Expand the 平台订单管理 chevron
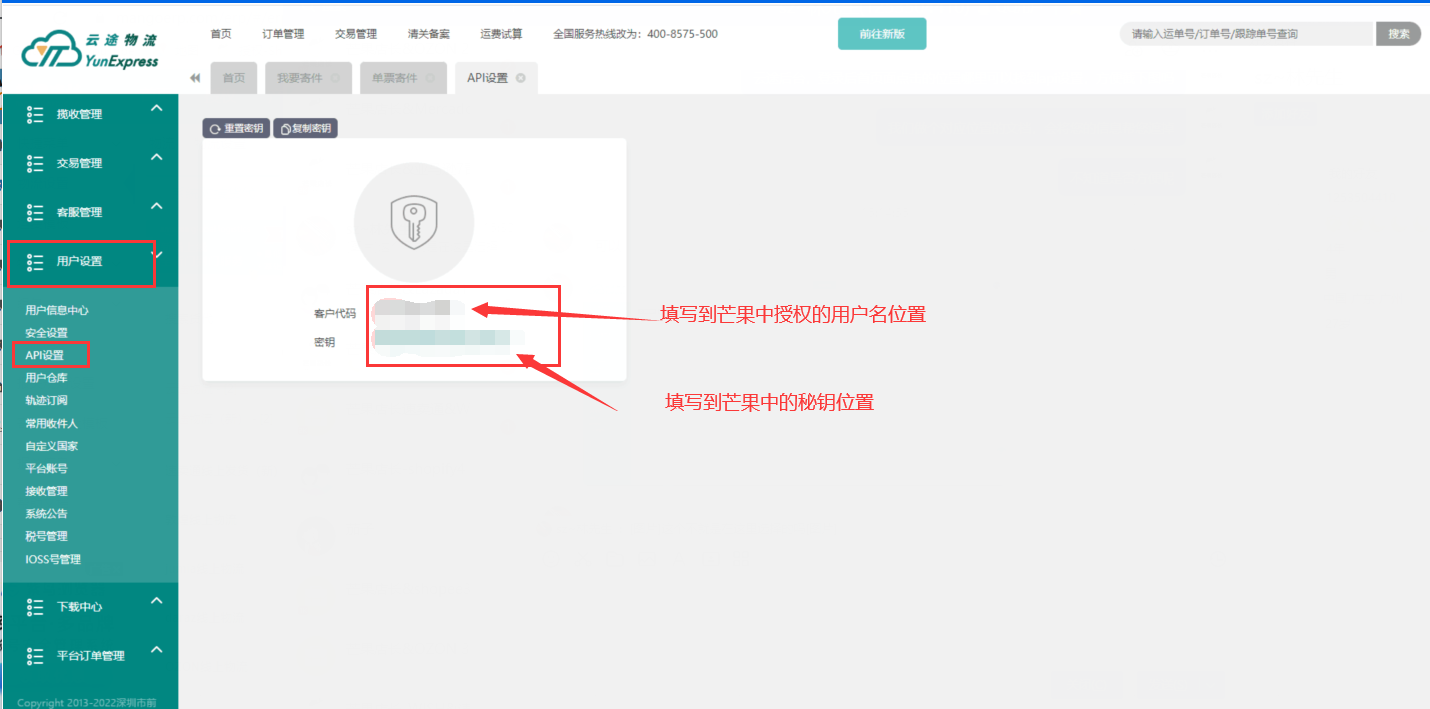 (156, 649)
